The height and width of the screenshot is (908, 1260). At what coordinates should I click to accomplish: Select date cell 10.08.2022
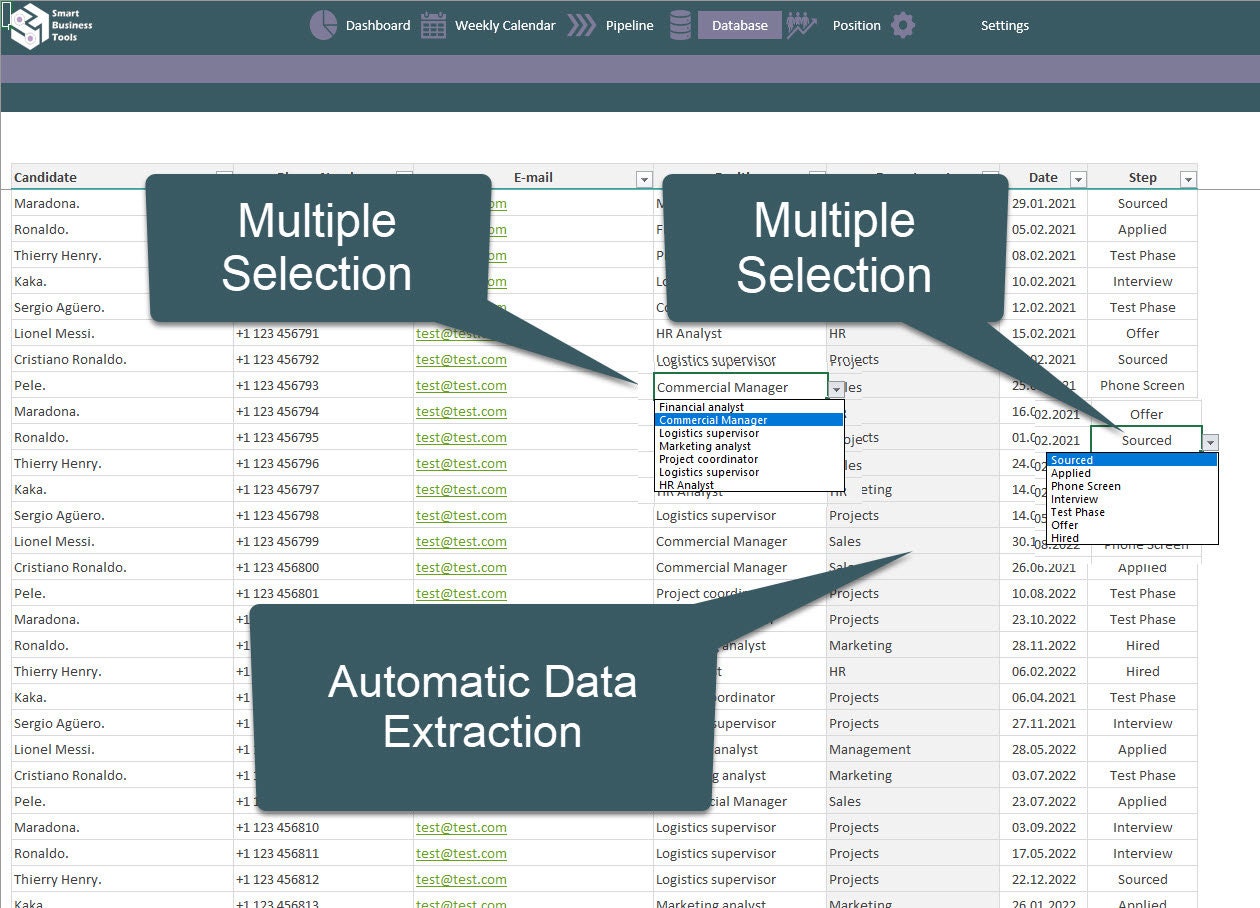(x=1043, y=594)
